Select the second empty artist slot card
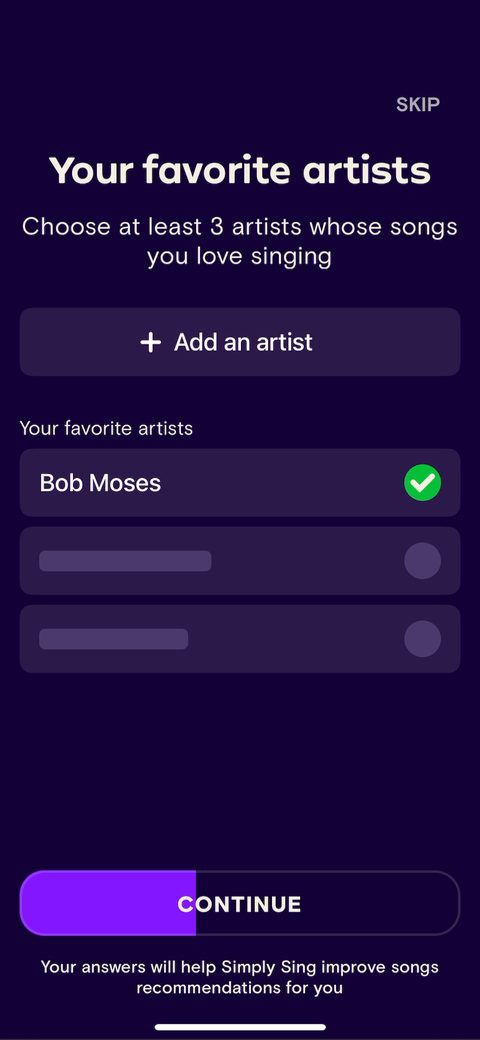Image resolution: width=480 pixels, height=1040 pixels. point(240,560)
